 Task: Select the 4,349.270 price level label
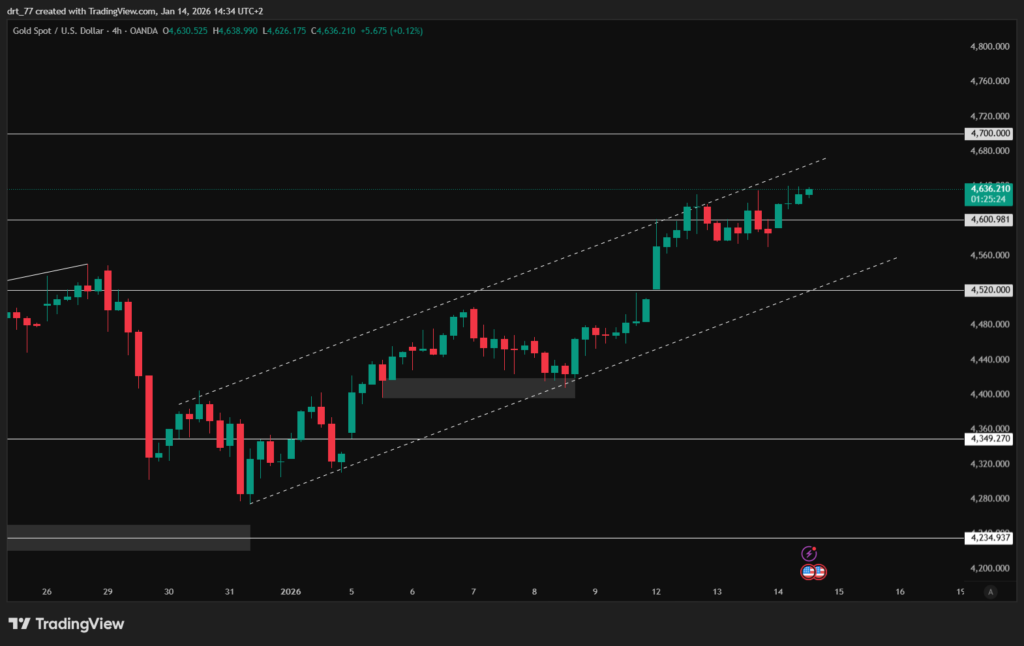989,439
